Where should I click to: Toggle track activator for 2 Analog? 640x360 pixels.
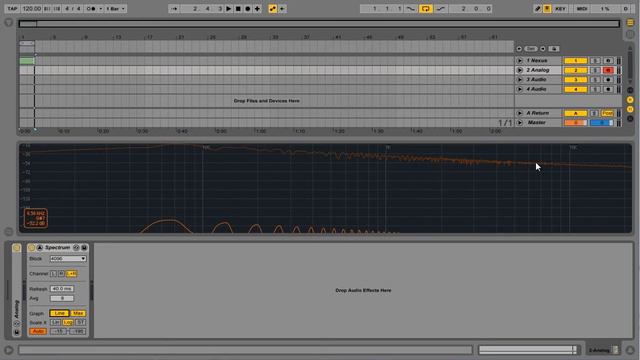coord(576,70)
